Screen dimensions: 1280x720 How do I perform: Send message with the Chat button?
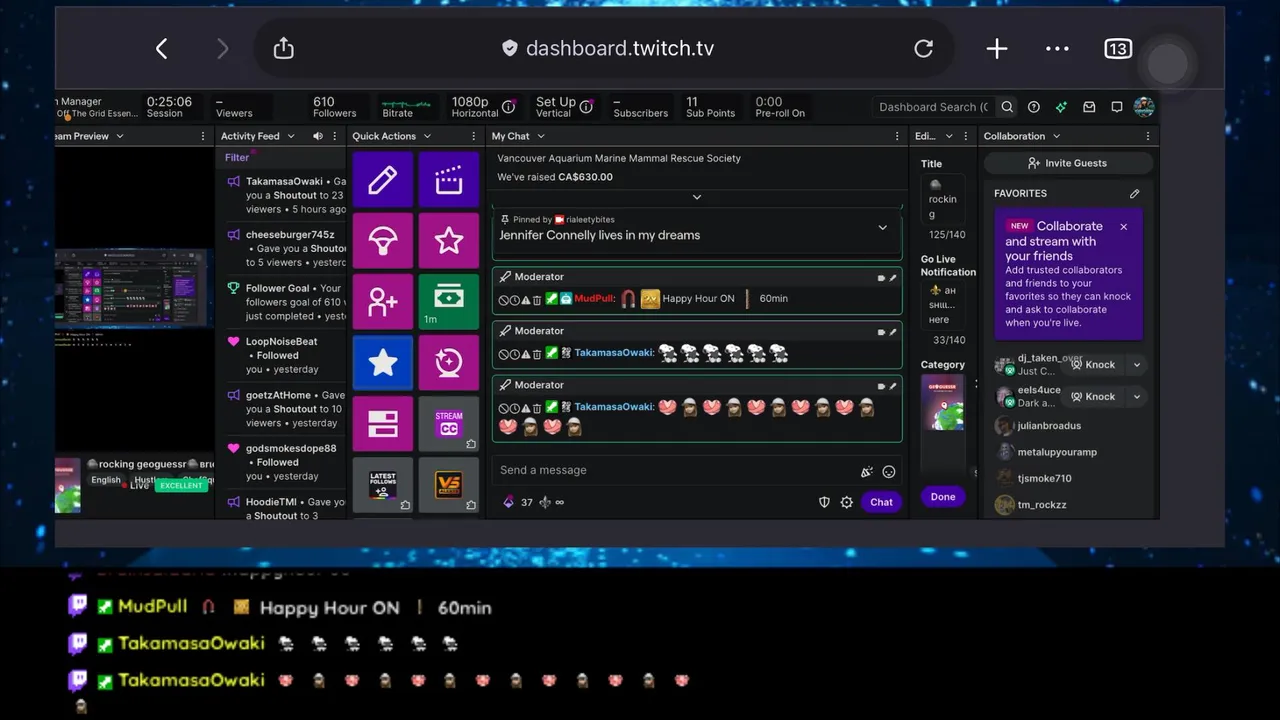pos(881,502)
